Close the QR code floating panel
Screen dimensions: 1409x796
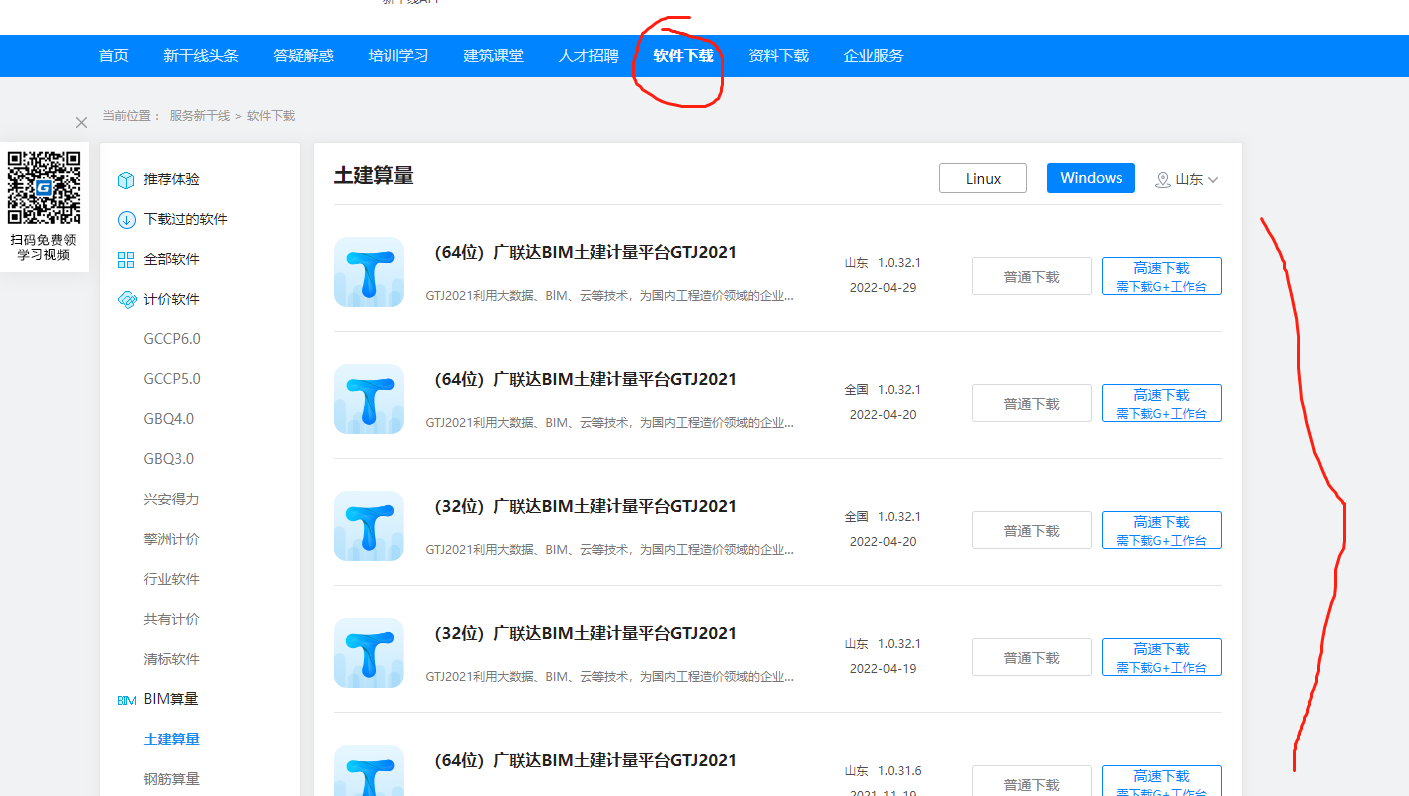(82, 123)
